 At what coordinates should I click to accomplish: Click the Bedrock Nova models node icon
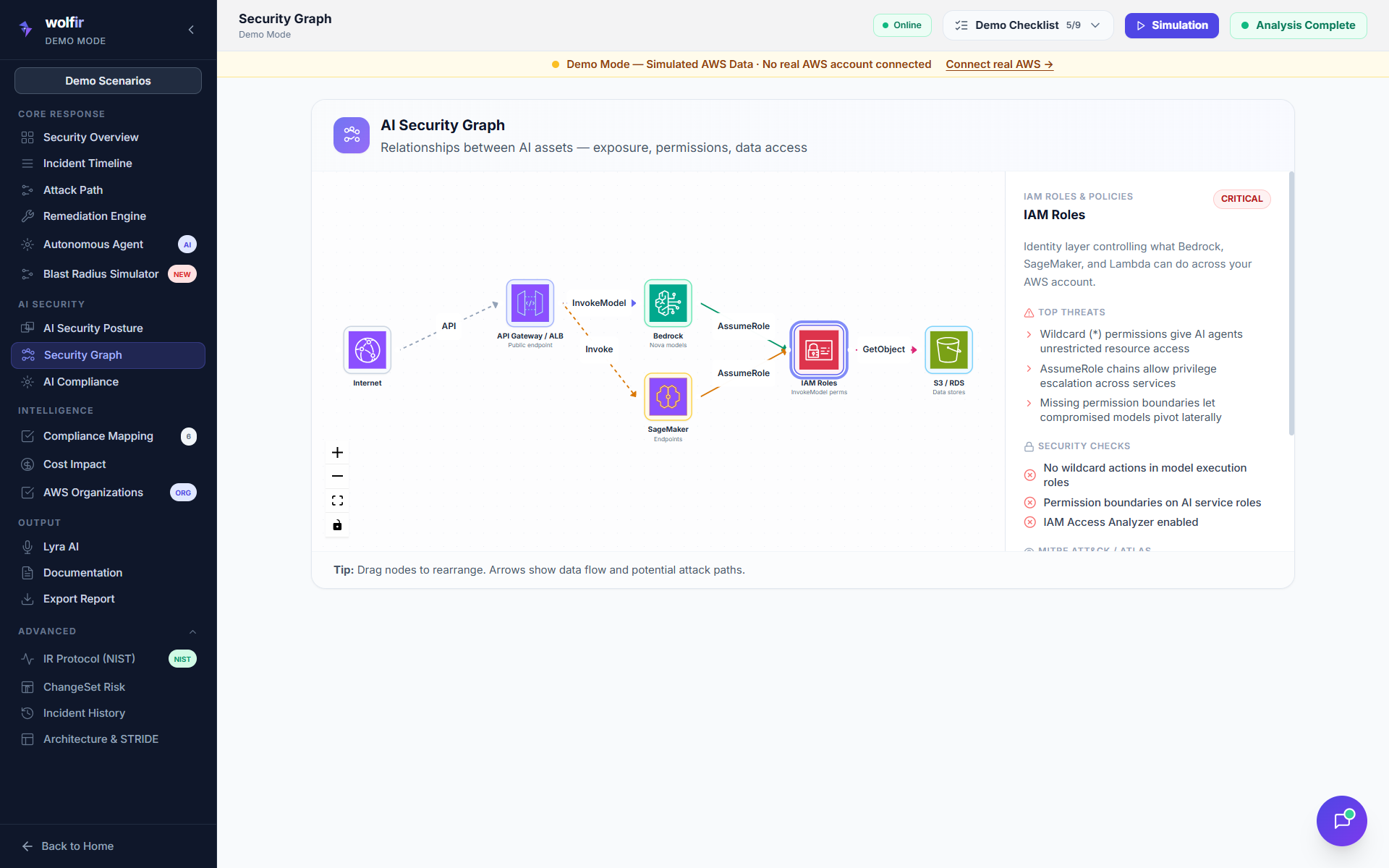click(x=668, y=303)
